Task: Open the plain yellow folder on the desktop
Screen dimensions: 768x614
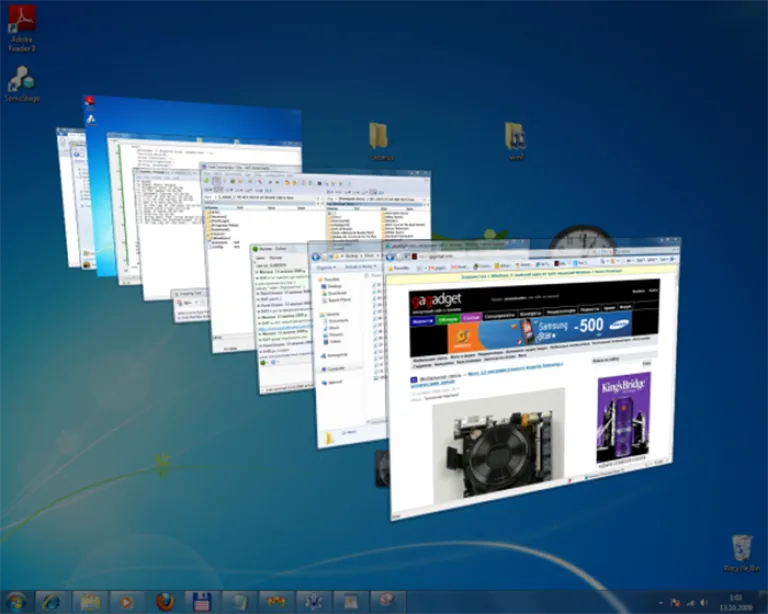Action: point(381,141)
